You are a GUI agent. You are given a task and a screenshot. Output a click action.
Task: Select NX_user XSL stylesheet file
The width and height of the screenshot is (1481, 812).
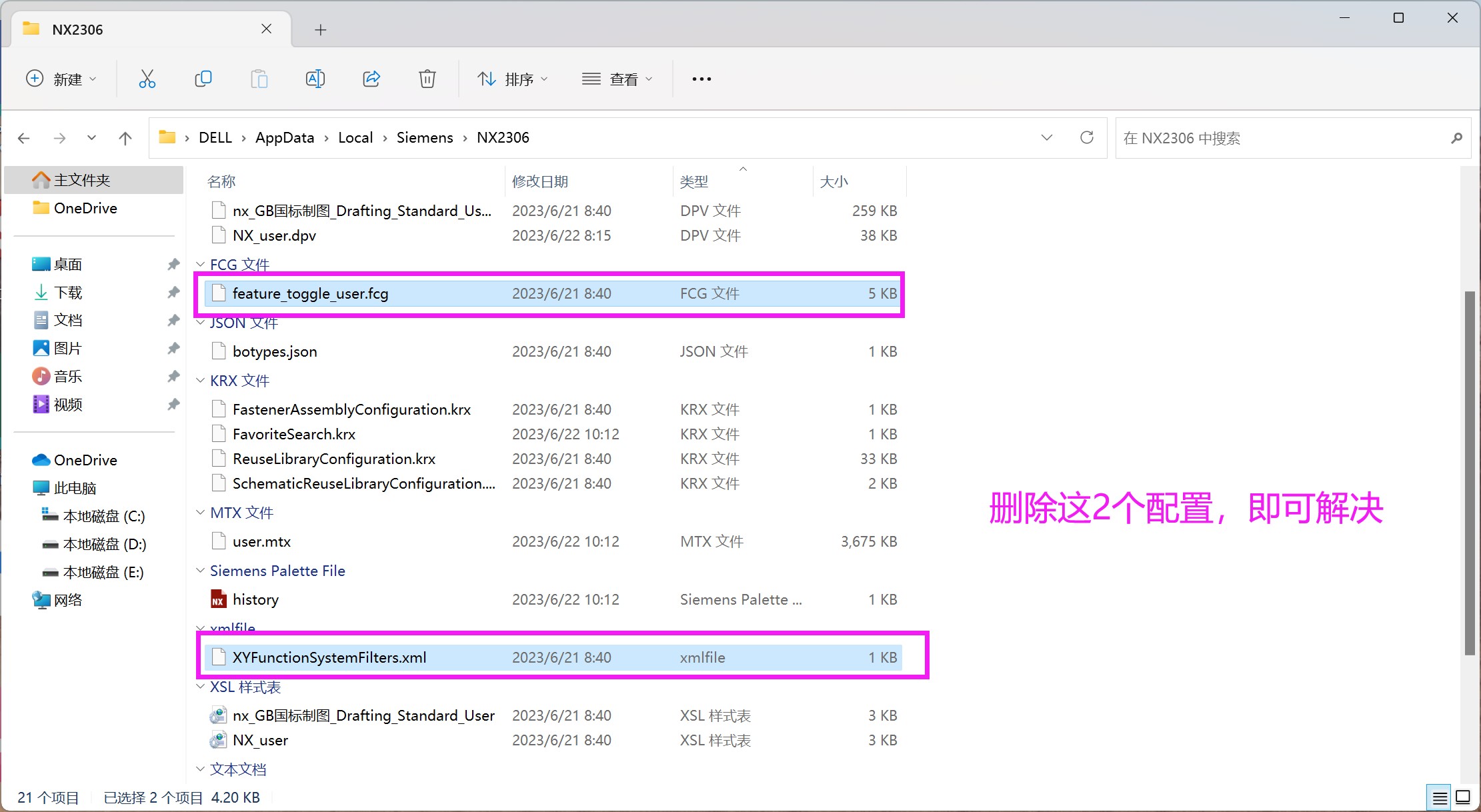553,740
